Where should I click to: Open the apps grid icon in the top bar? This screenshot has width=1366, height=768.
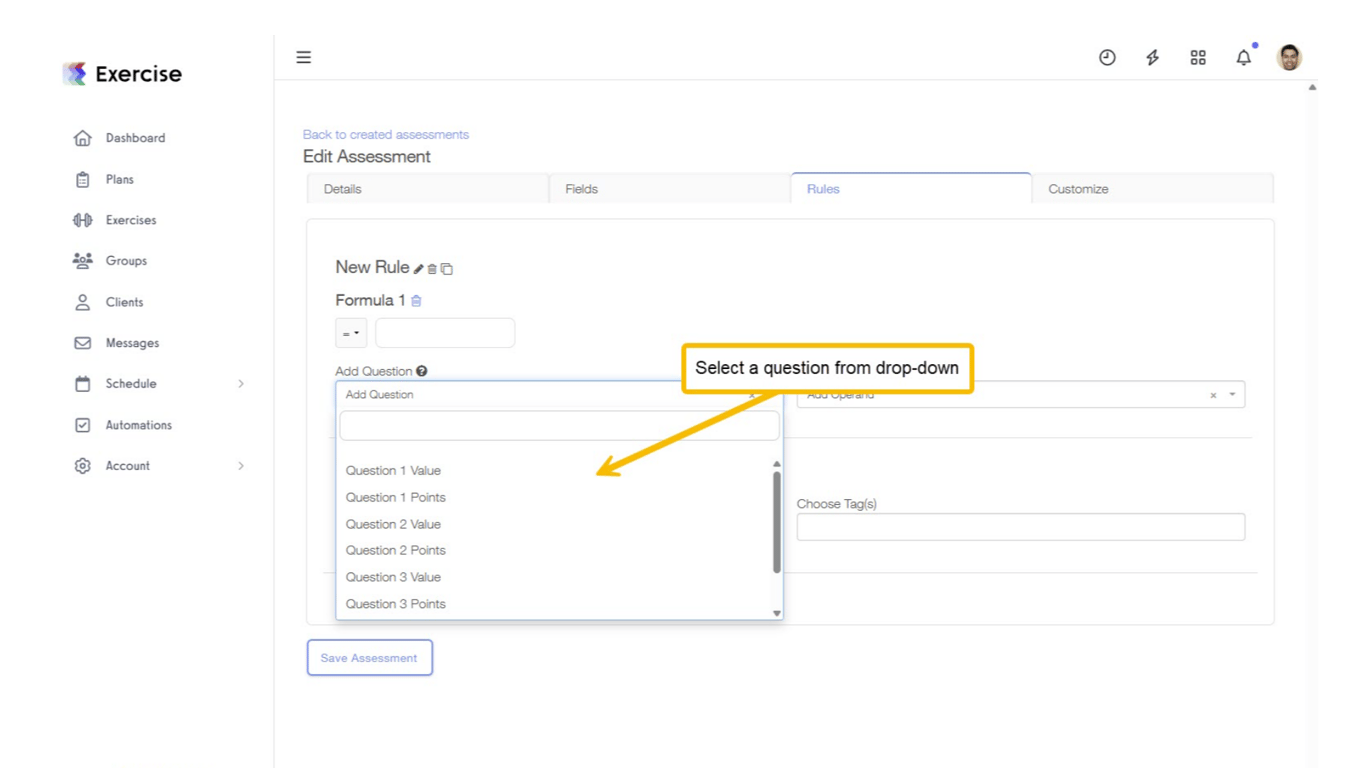click(1198, 57)
